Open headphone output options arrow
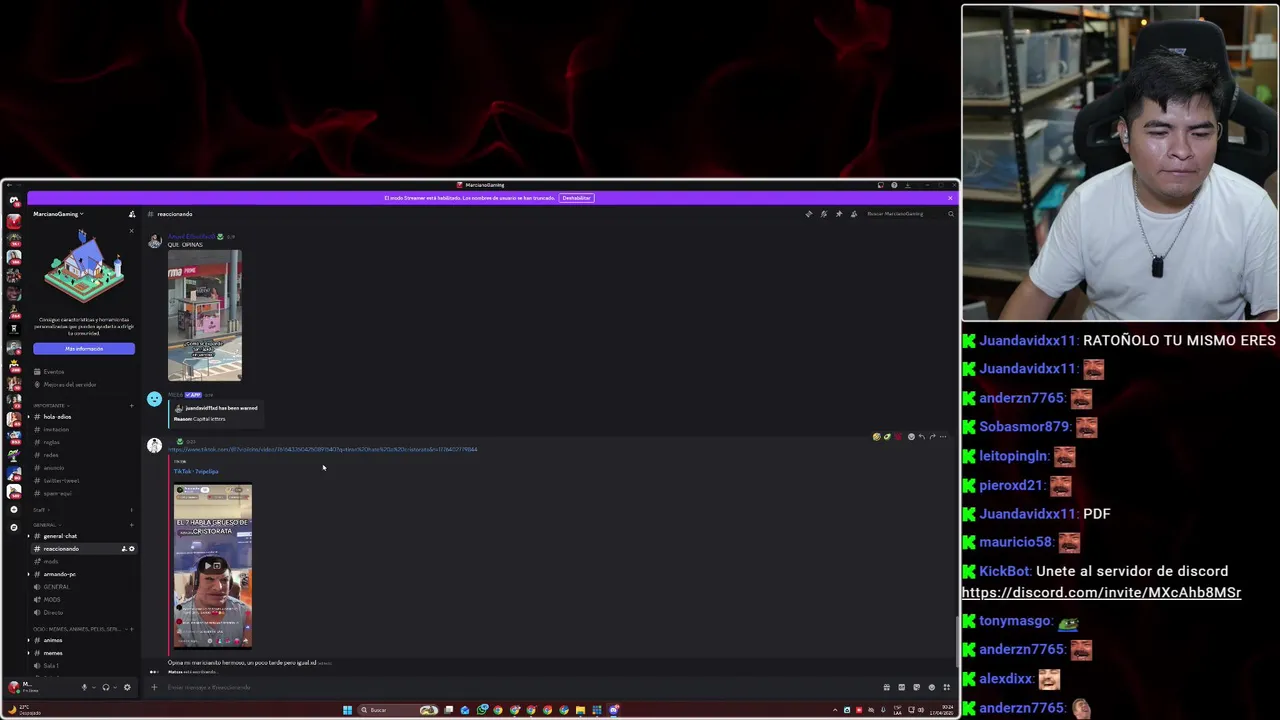Image resolution: width=1280 pixels, height=720 pixels. 115,687
